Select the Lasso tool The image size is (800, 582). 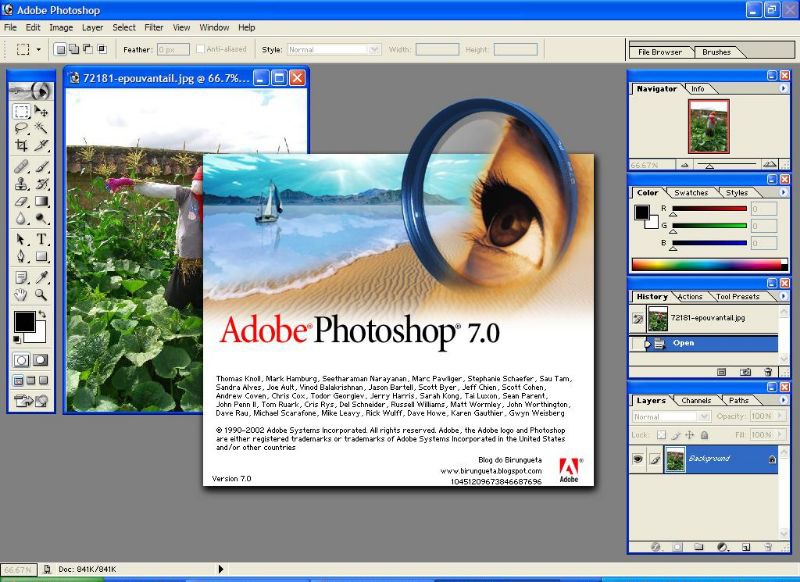pos(21,128)
